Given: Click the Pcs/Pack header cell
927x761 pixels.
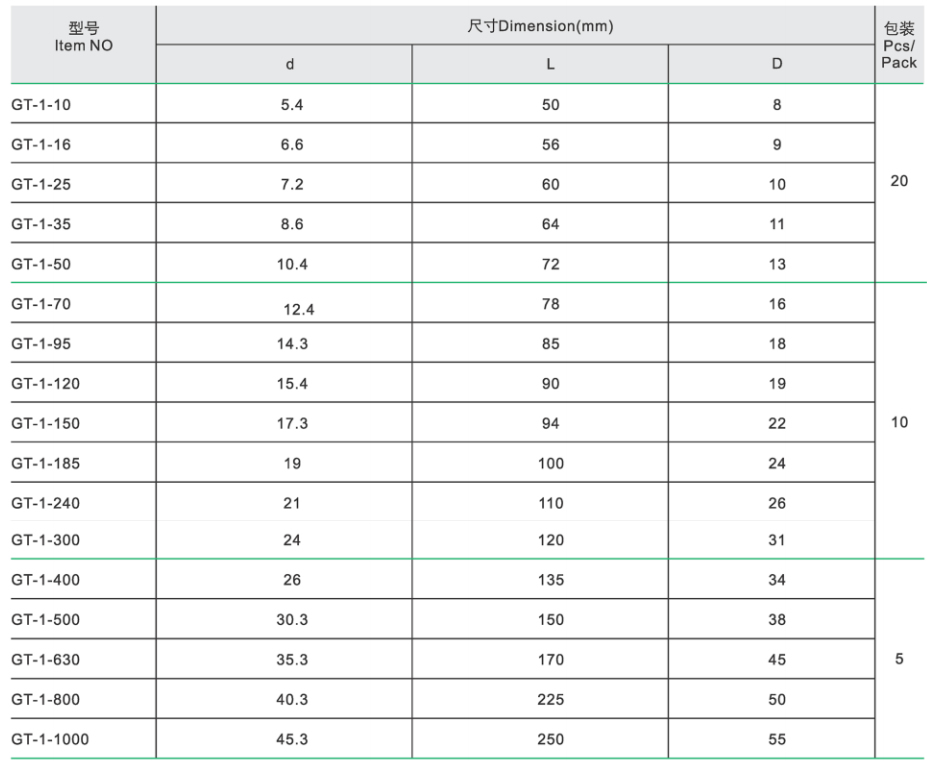Looking at the screenshot, I should pos(899,46).
